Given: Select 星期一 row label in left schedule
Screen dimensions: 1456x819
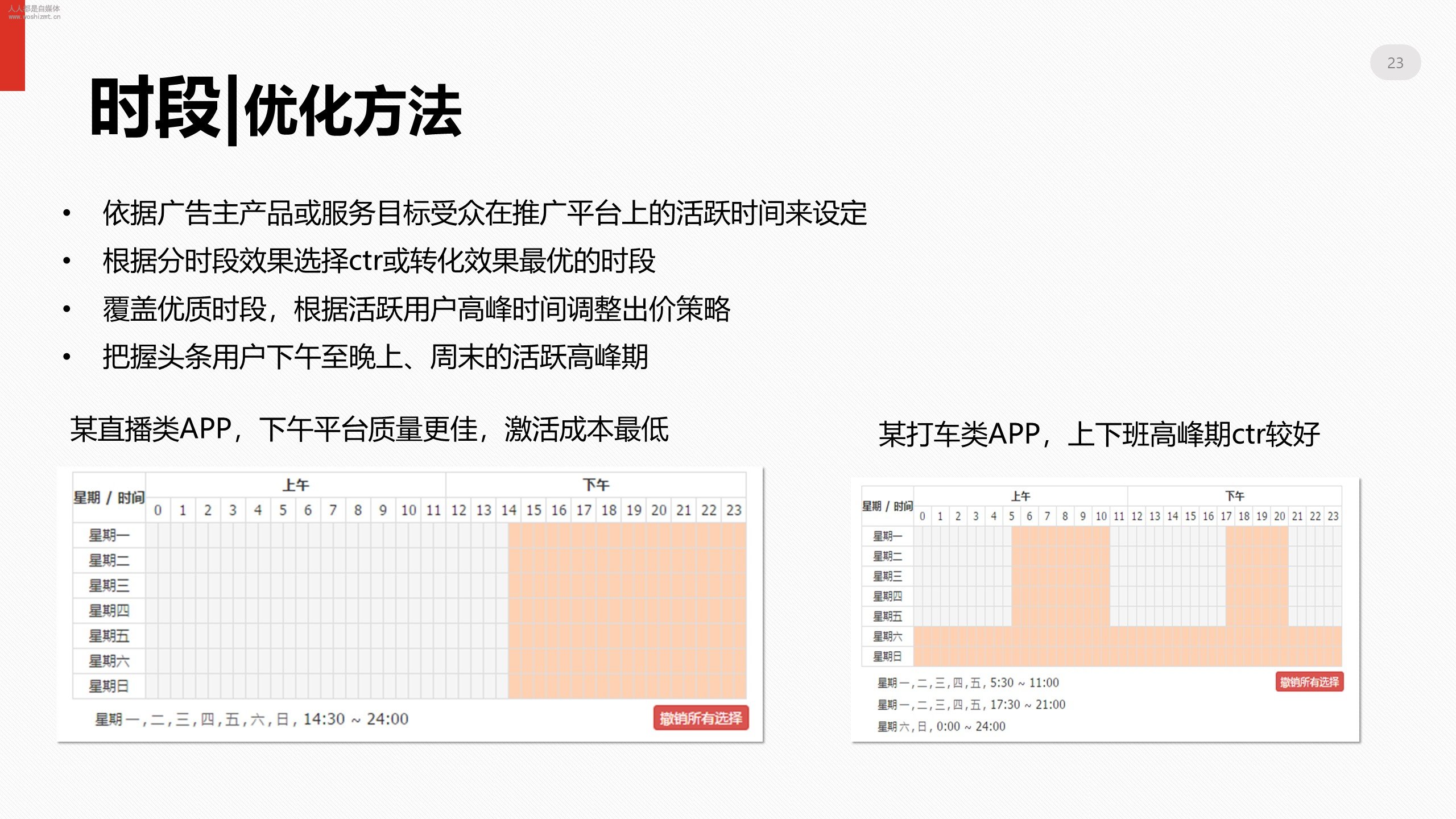Looking at the screenshot, I should 109,535.
